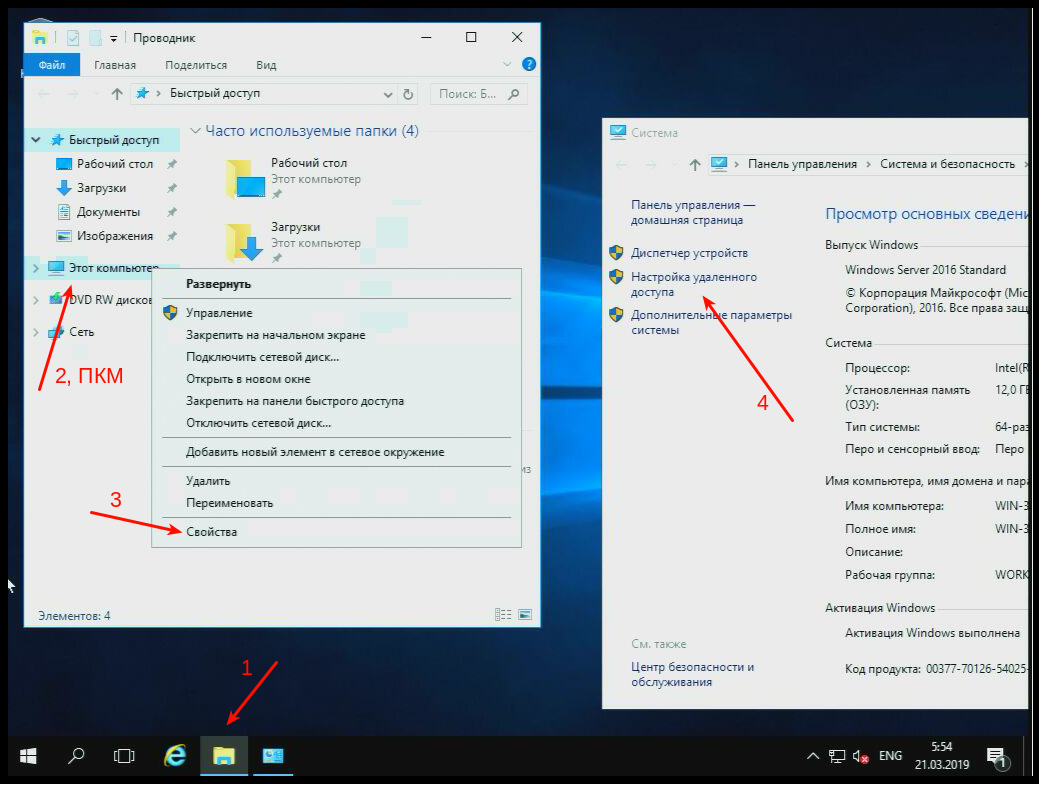
Task: Click the taskbar search magnifier icon
Action: [x=76, y=756]
